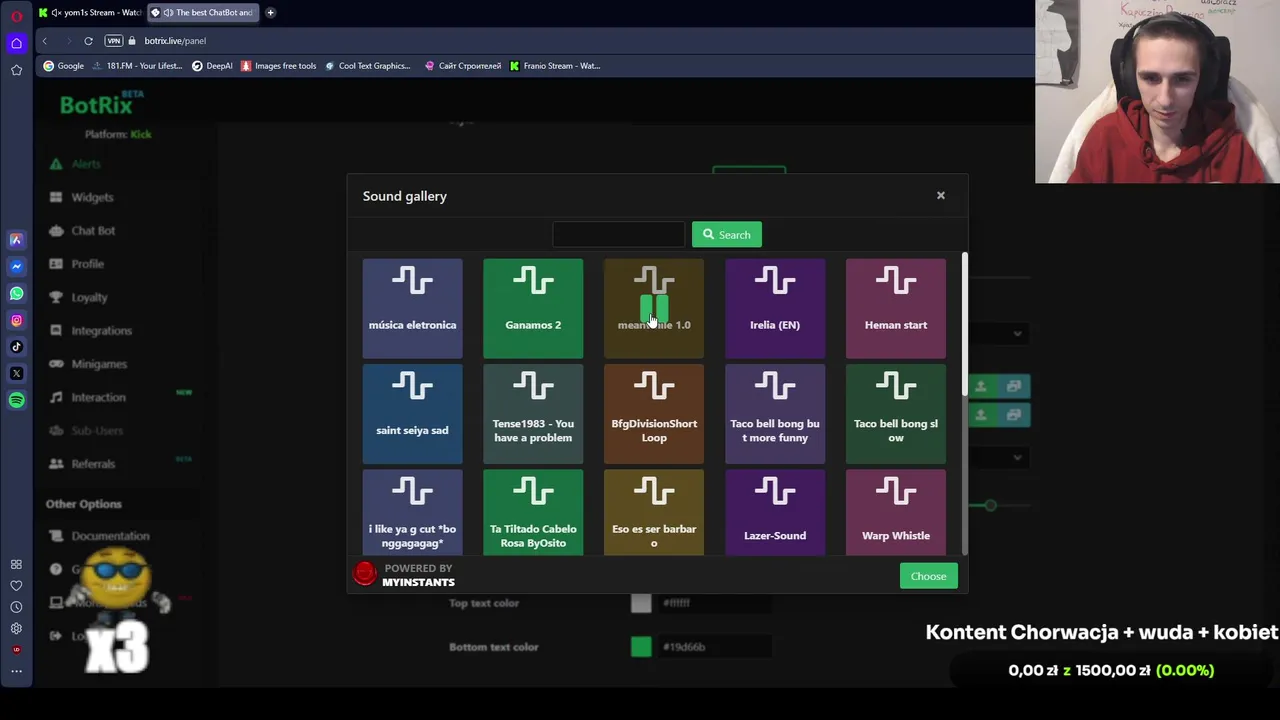The width and height of the screenshot is (1280, 720).
Task: Open Opera menu logo icon
Action: [x=16, y=16]
